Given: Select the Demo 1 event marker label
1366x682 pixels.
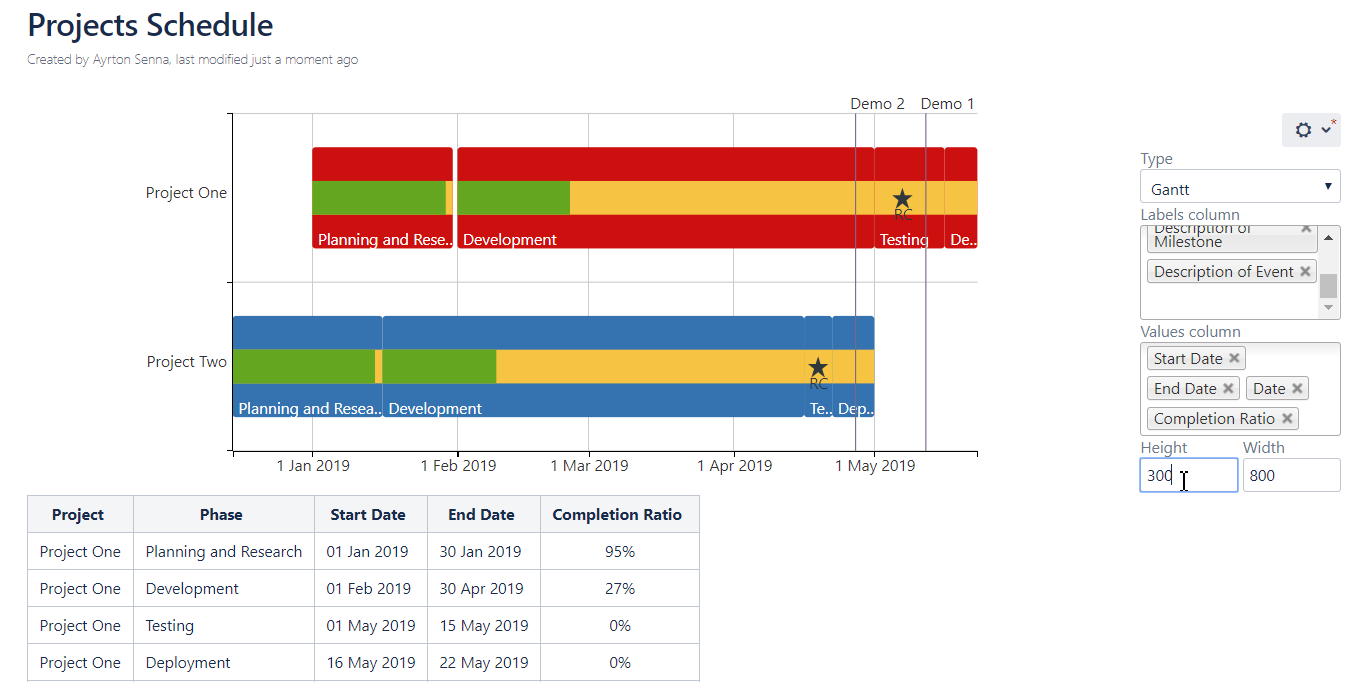Looking at the screenshot, I should pos(946,104).
